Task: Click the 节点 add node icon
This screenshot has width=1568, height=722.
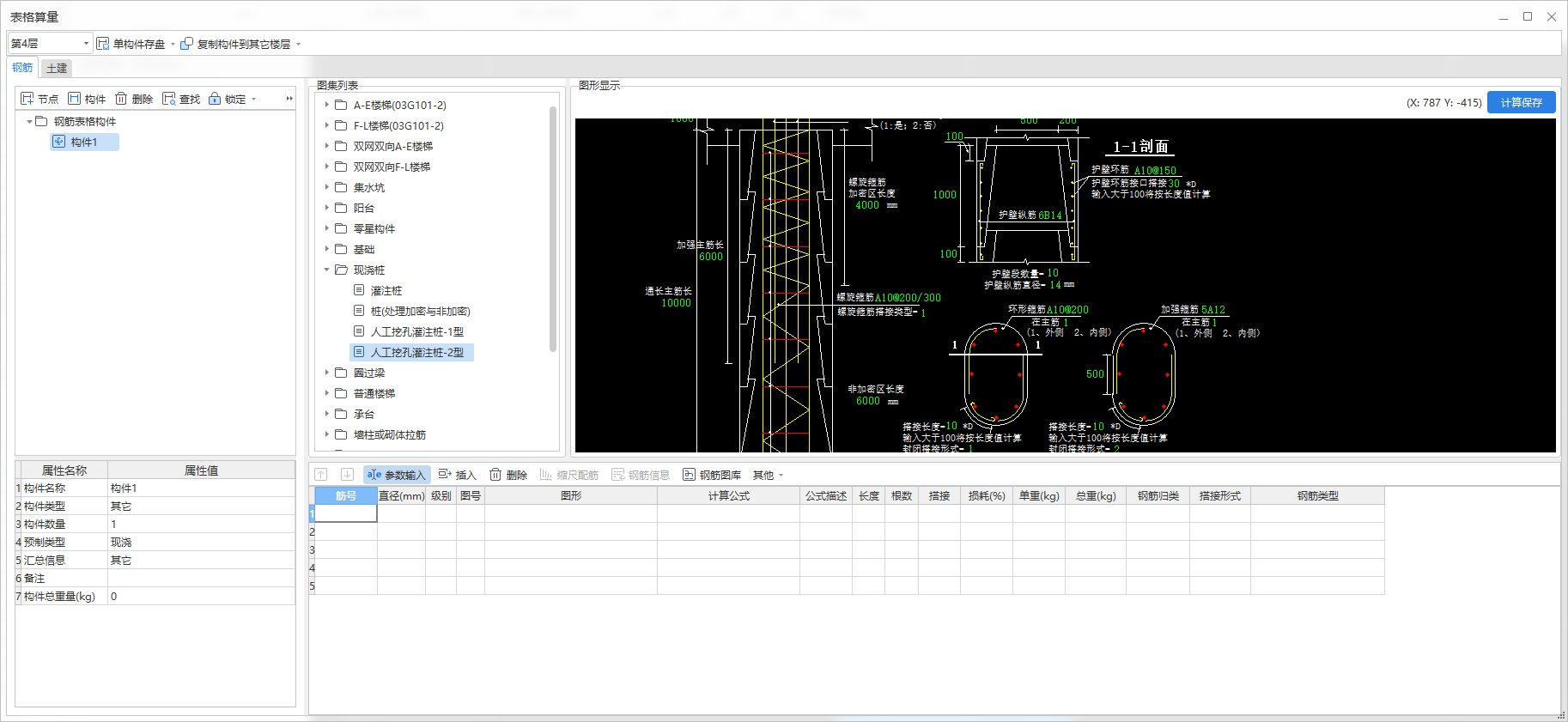Action: pos(27,99)
